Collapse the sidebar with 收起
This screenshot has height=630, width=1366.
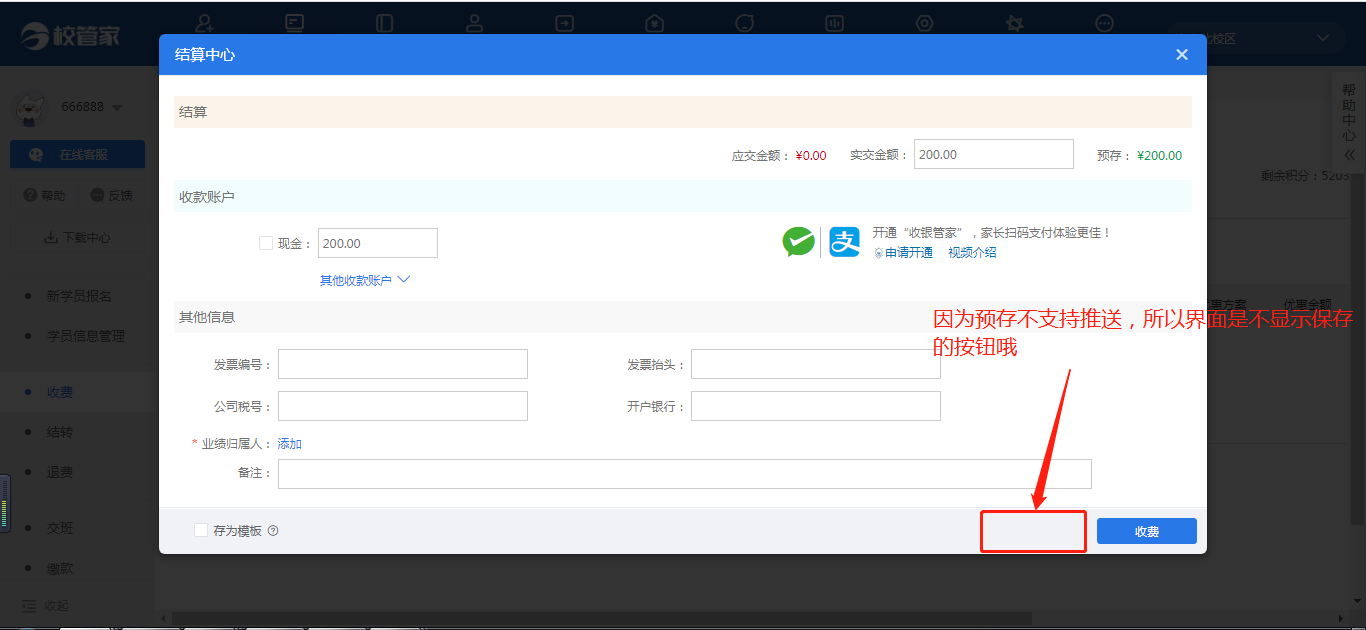(47, 606)
